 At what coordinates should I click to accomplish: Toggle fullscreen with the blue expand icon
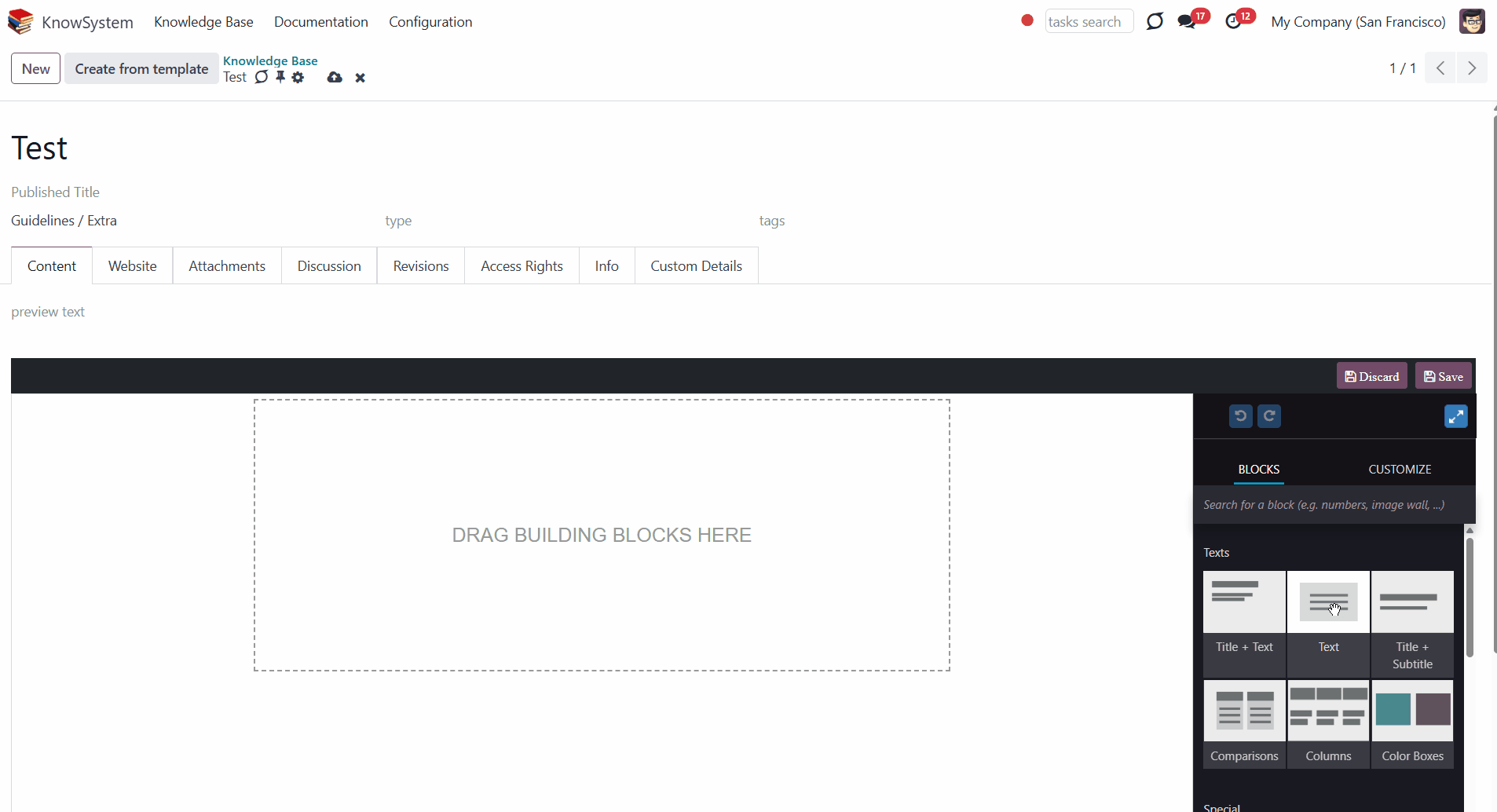(1456, 416)
